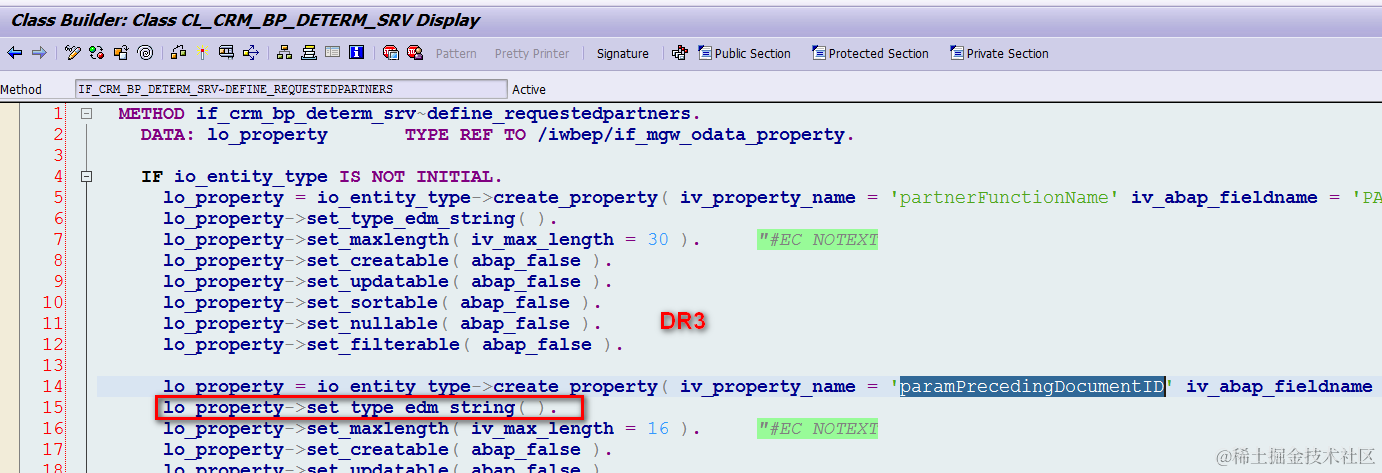Click 'IS NOT INITIAL' on line 4
This screenshot has height=473, width=1382.
point(416,176)
